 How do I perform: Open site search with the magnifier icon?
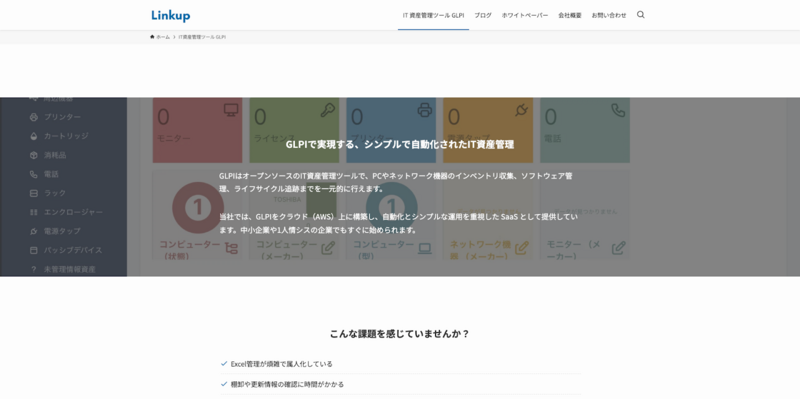641,15
